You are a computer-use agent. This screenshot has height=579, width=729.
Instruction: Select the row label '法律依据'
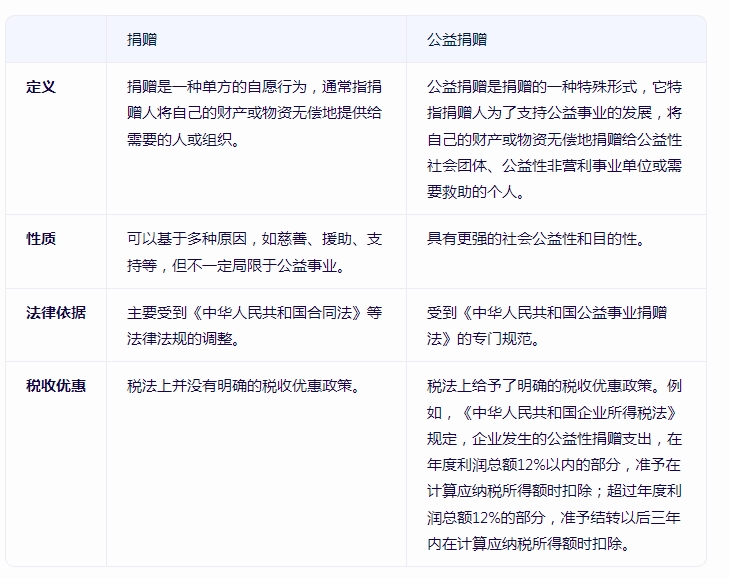click(x=56, y=313)
